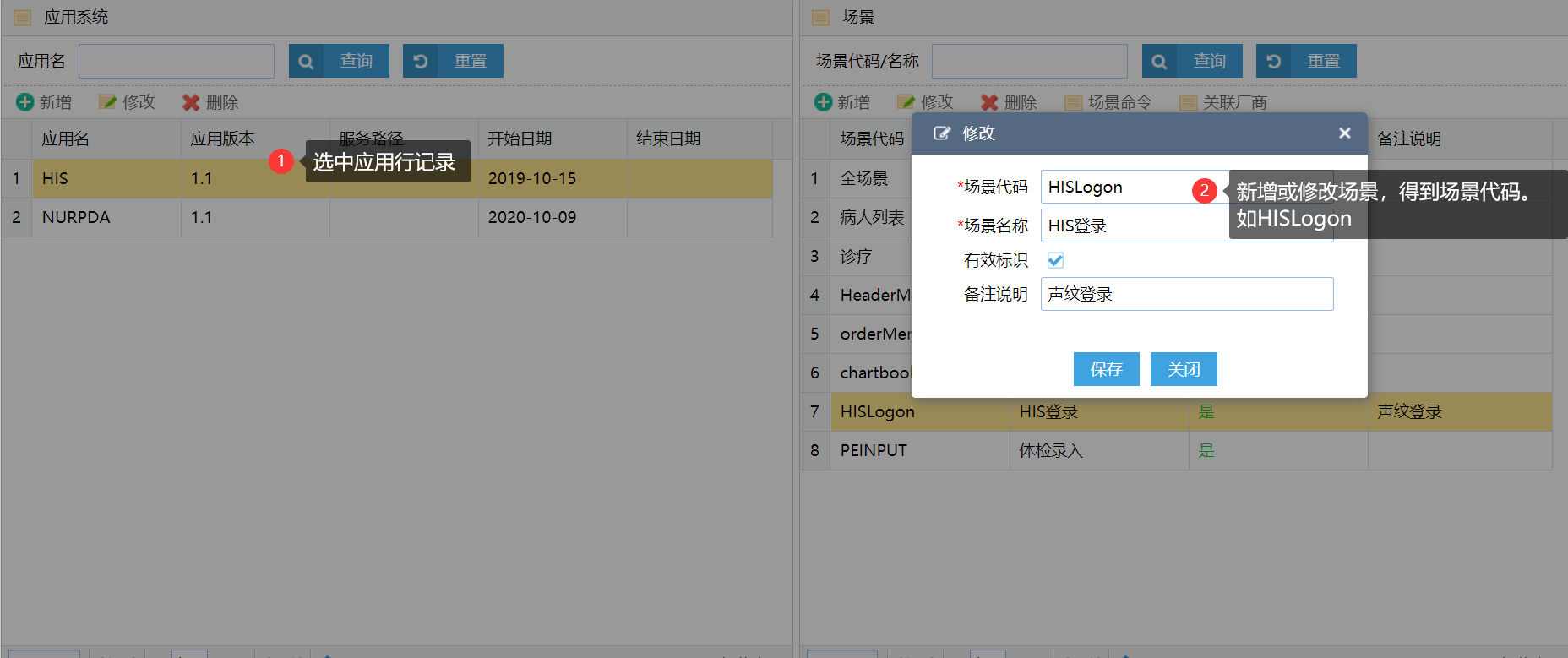Click the 重置 button in 场景 panel
This screenshot has height=658, width=1568.
click(1306, 61)
